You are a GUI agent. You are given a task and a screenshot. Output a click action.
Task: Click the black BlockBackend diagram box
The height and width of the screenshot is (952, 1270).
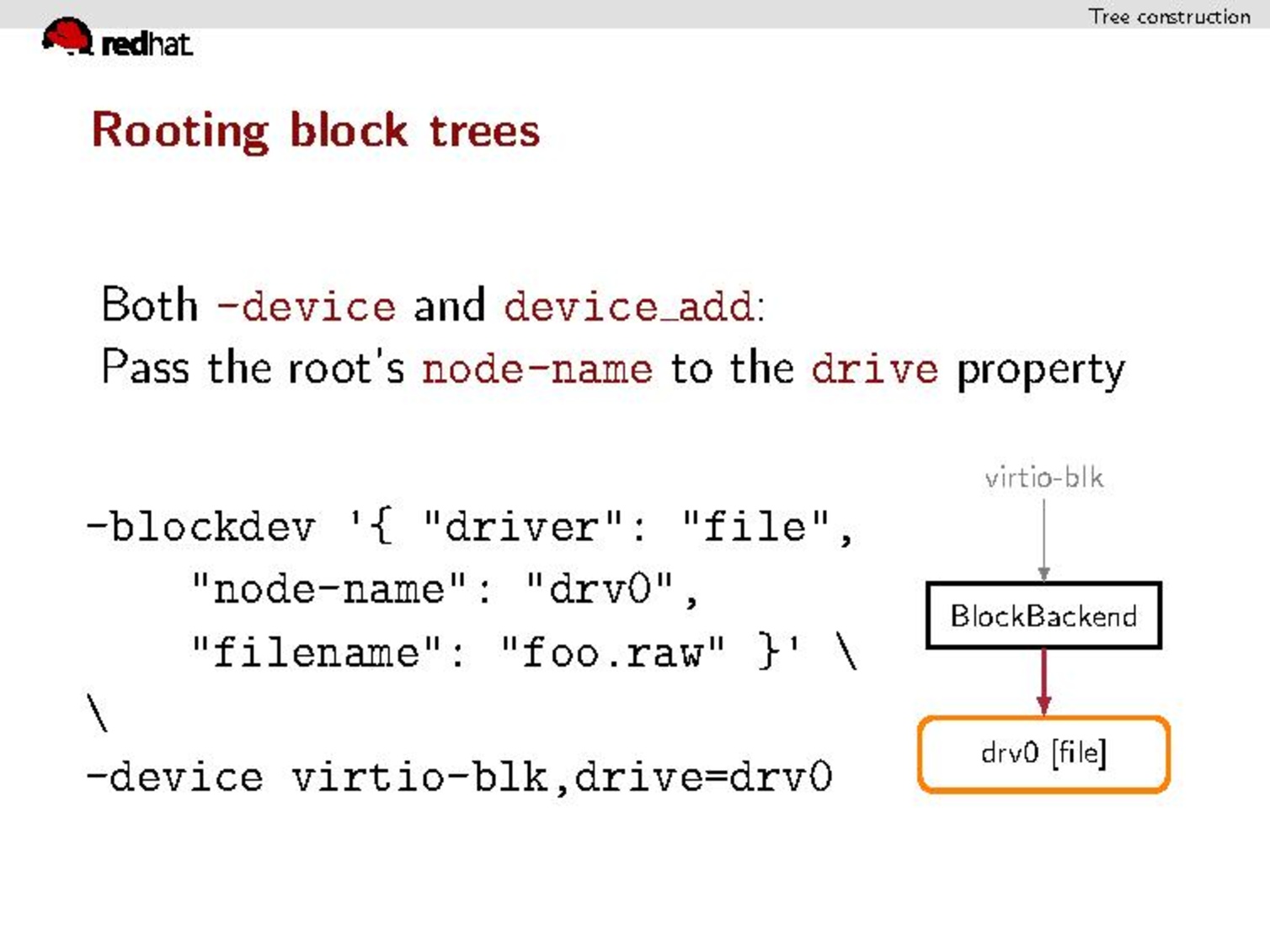tap(1043, 615)
